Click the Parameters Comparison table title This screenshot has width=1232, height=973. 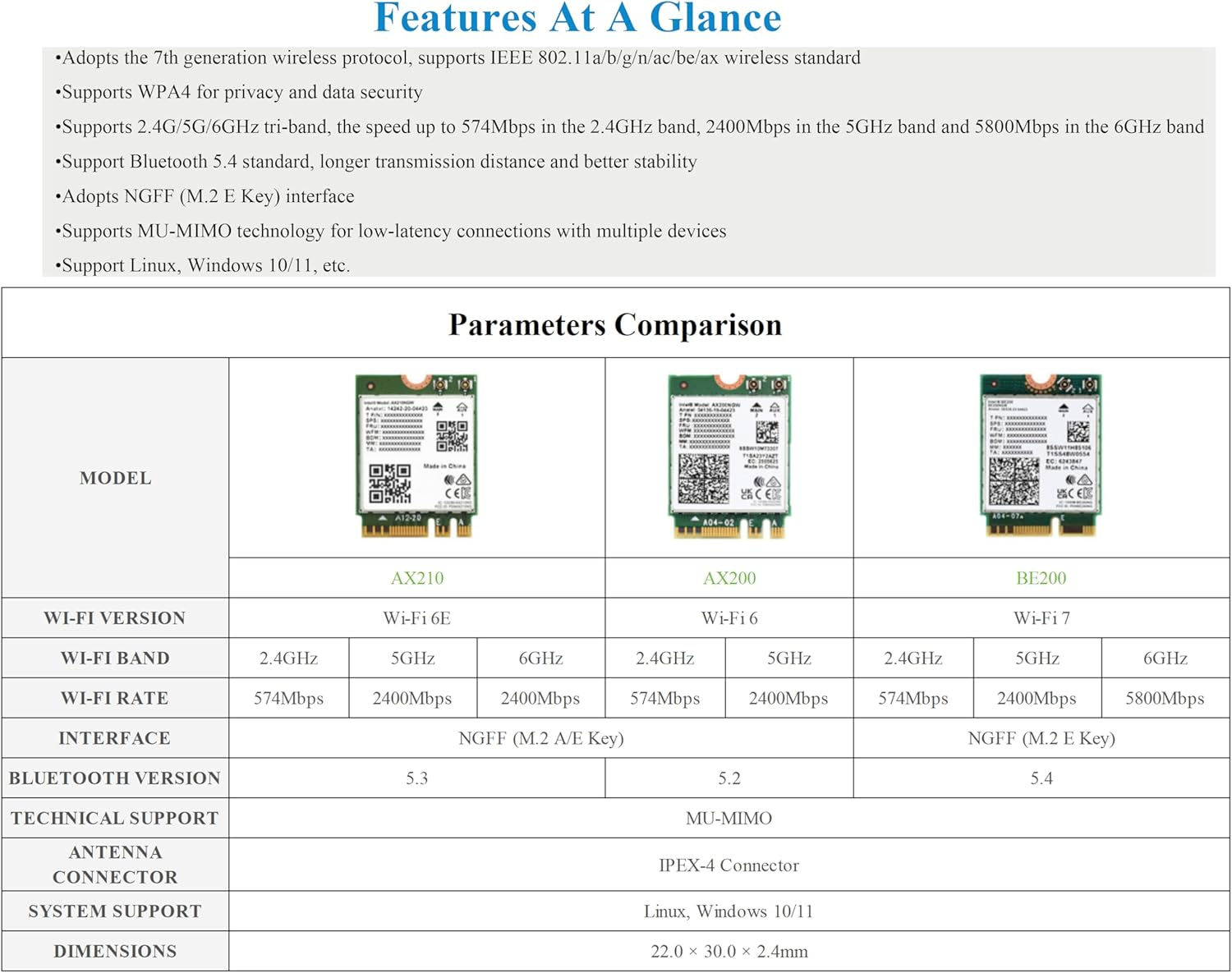coord(615,324)
